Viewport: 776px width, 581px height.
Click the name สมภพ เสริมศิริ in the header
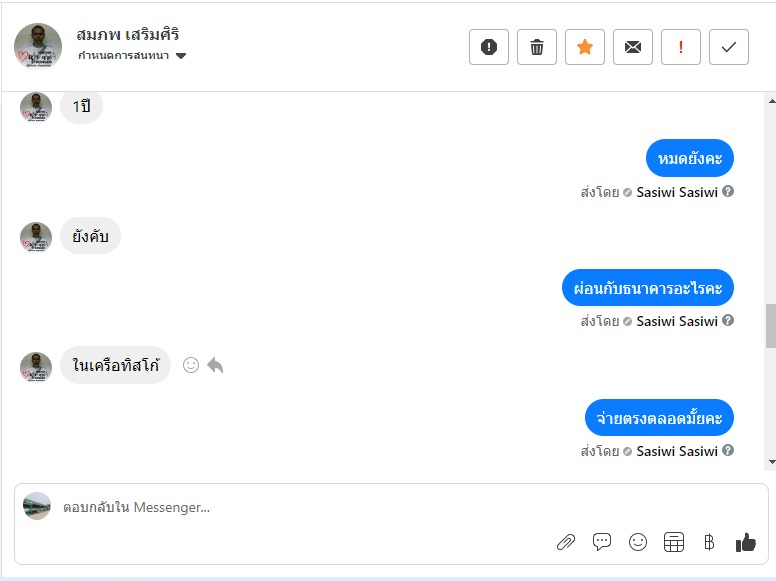(127, 35)
